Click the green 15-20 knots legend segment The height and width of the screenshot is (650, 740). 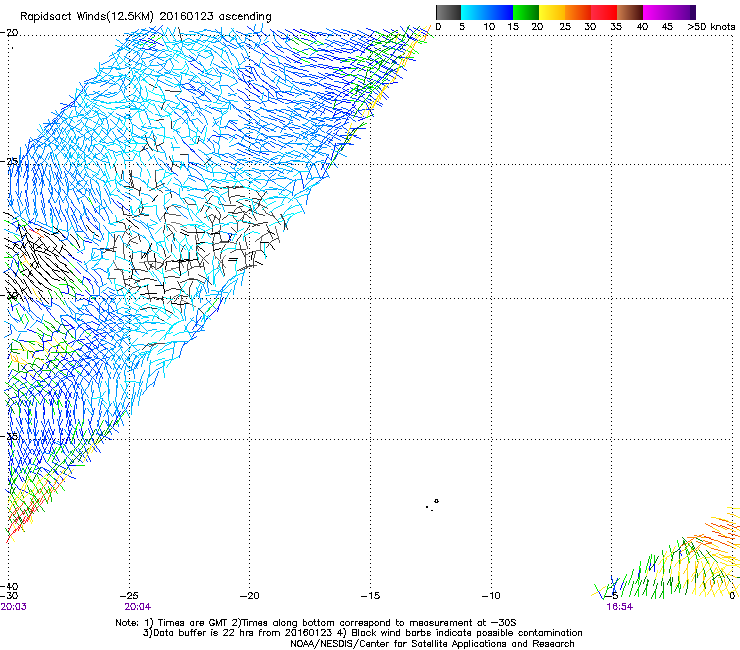pos(526,12)
